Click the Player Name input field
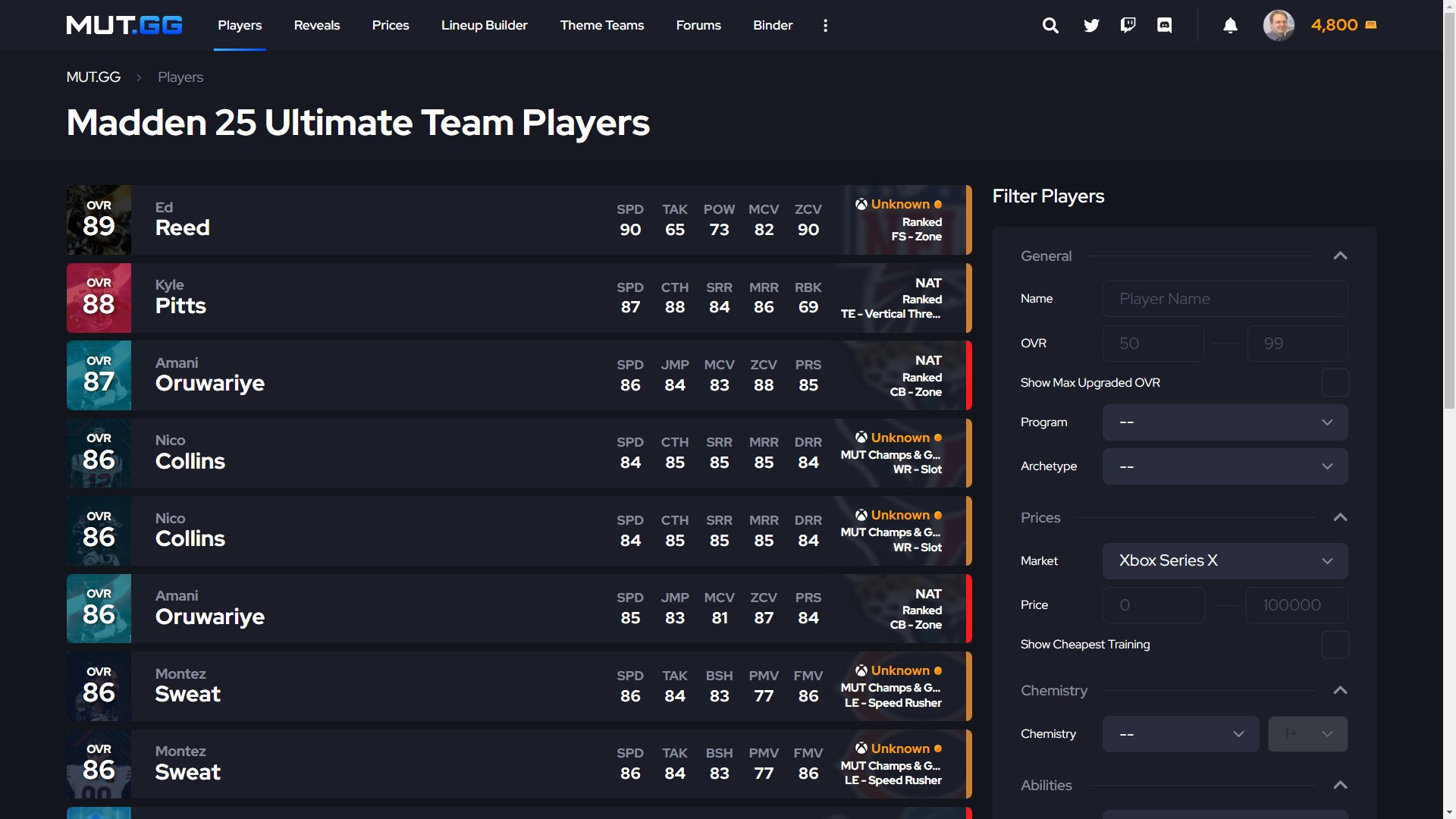The image size is (1456, 819). click(x=1225, y=299)
